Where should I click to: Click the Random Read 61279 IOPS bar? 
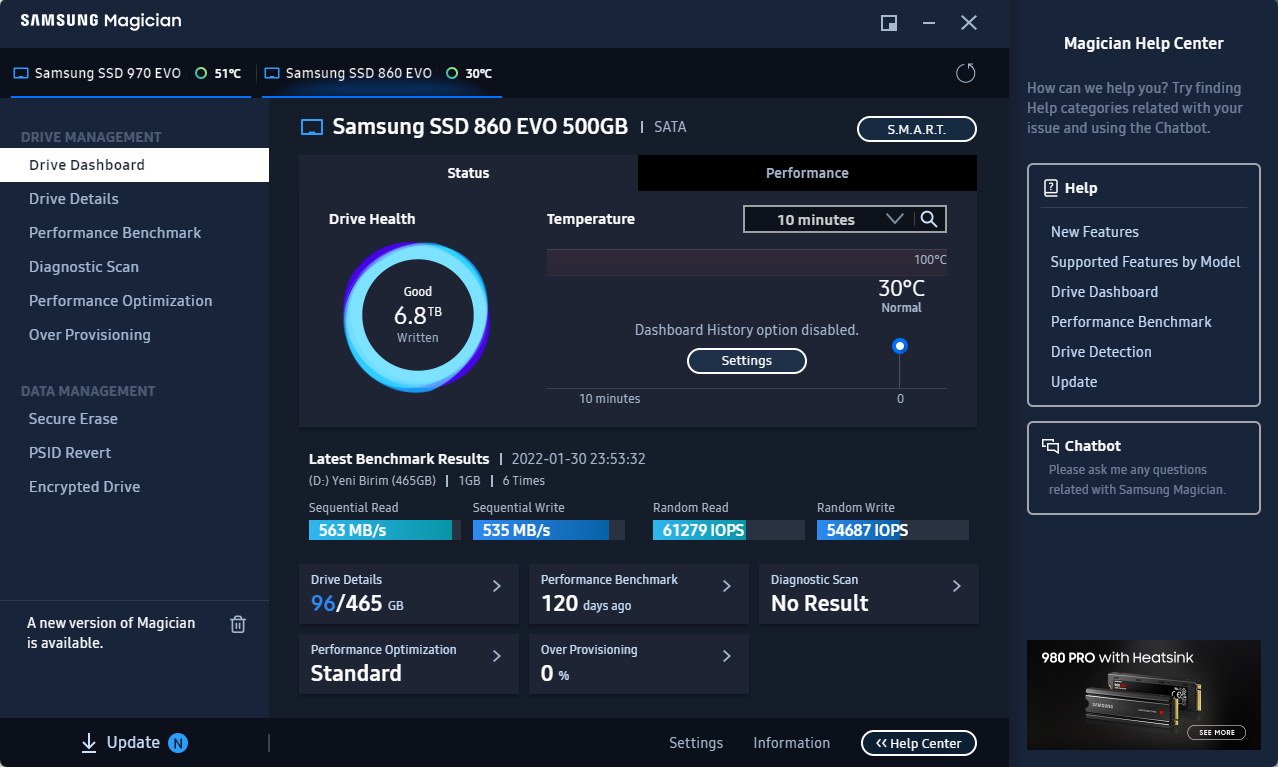click(x=729, y=530)
